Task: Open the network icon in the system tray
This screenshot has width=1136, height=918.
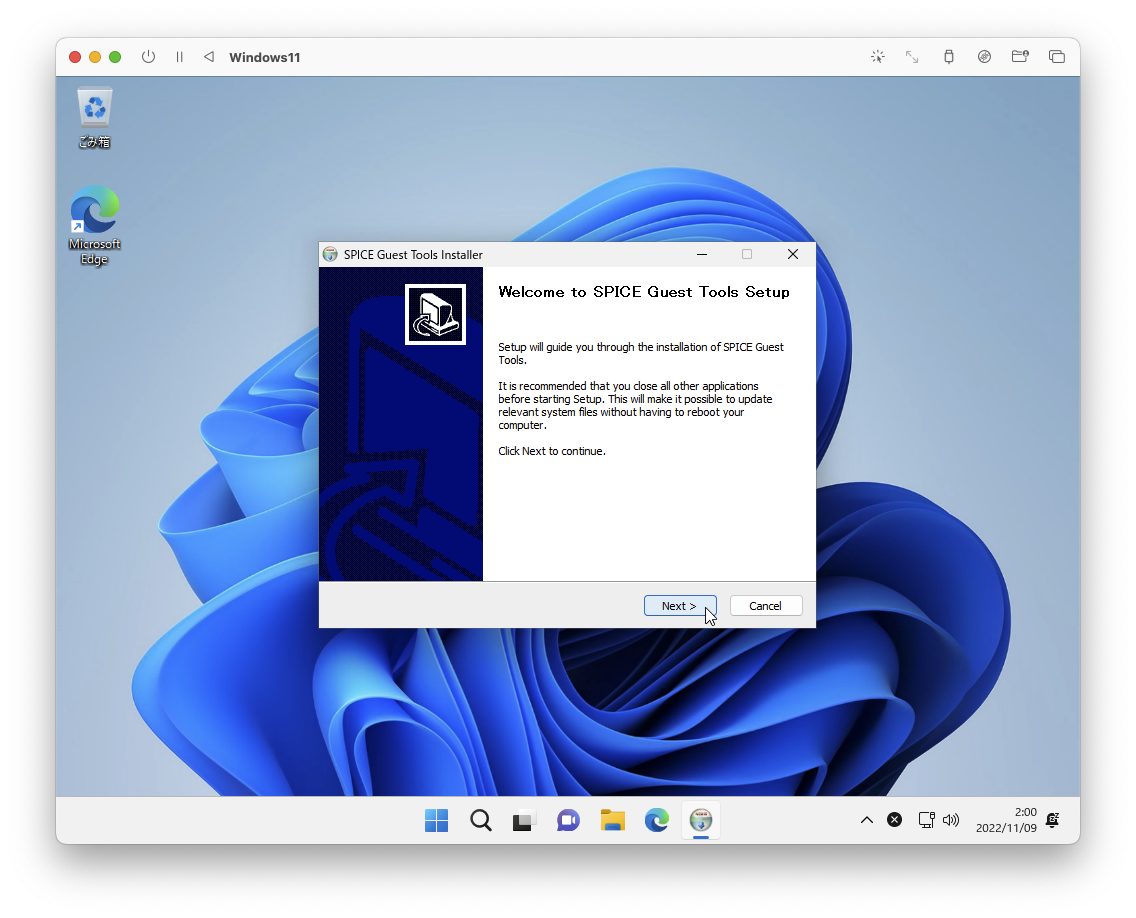Action: pyautogui.click(x=926, y=820)
